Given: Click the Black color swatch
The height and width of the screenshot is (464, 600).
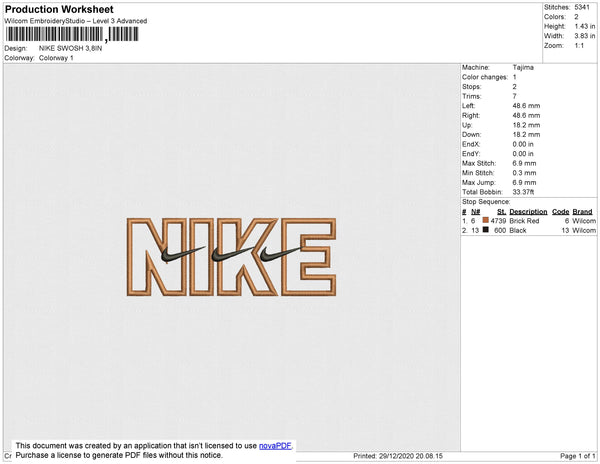Looking at the screenshot, I should (x=486, y=230).
